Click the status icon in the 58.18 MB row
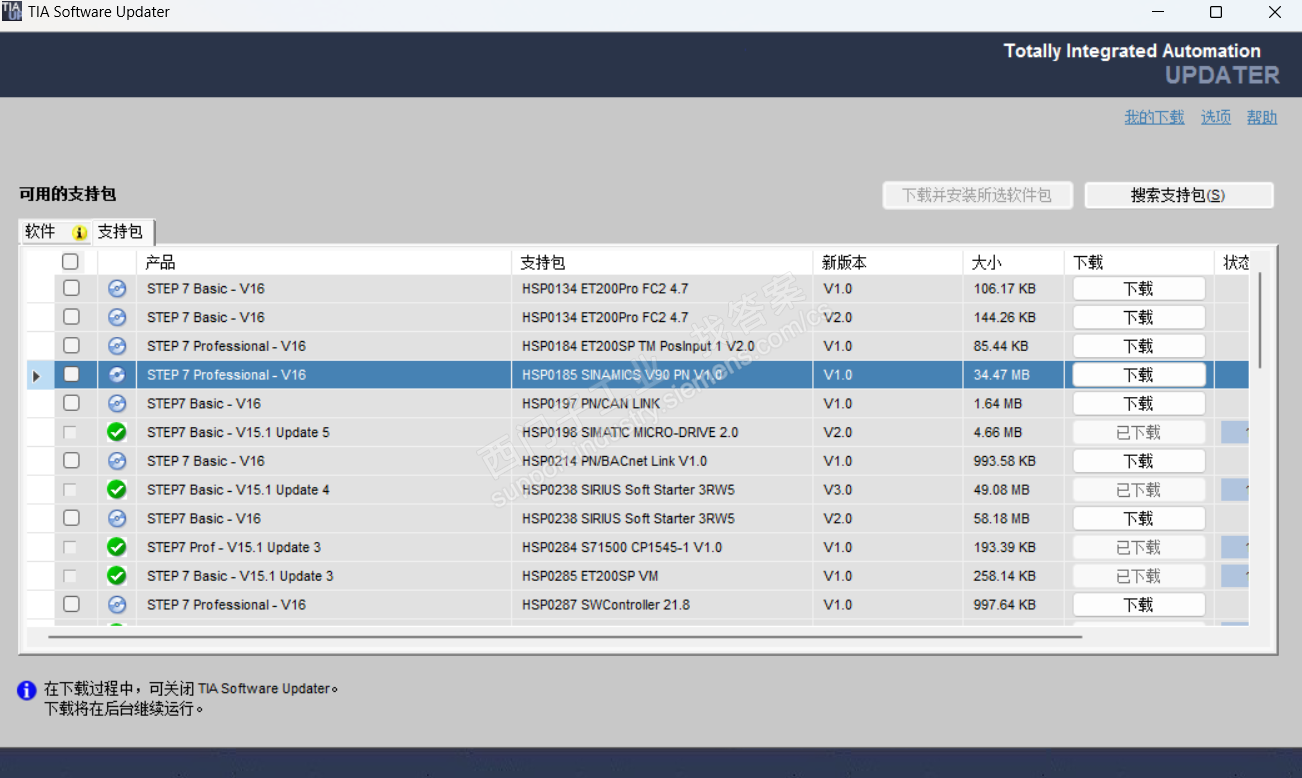 117,519
